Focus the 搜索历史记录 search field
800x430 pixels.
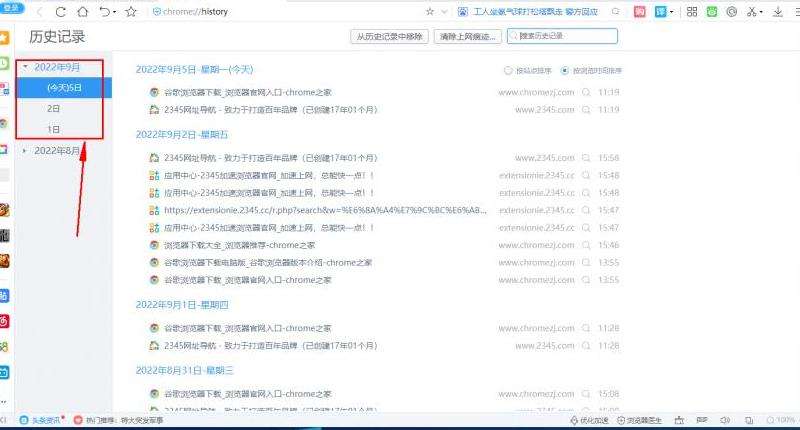tap(562, 36)
